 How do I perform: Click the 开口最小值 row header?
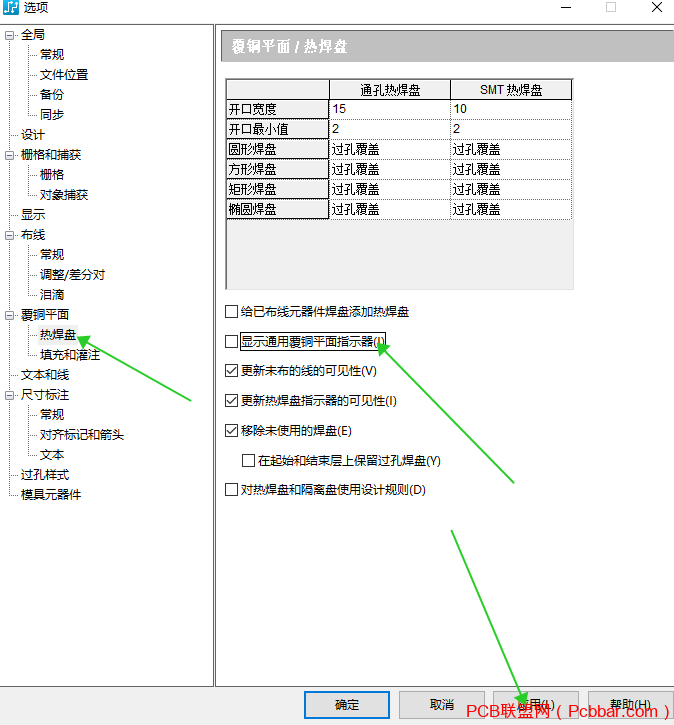coord(277,129)
